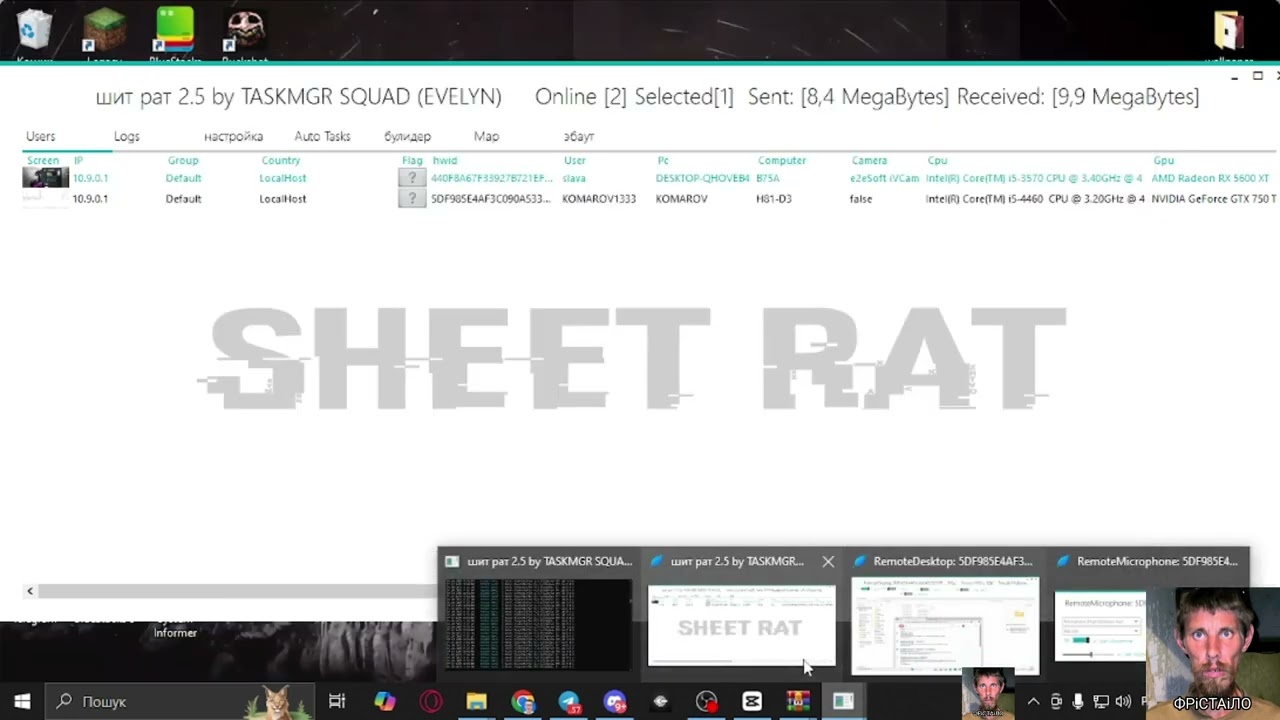The width and height of the screenshot is (1280, 720).
Task: Click the H81-D3 computer cell
Action: coord(774,199)
